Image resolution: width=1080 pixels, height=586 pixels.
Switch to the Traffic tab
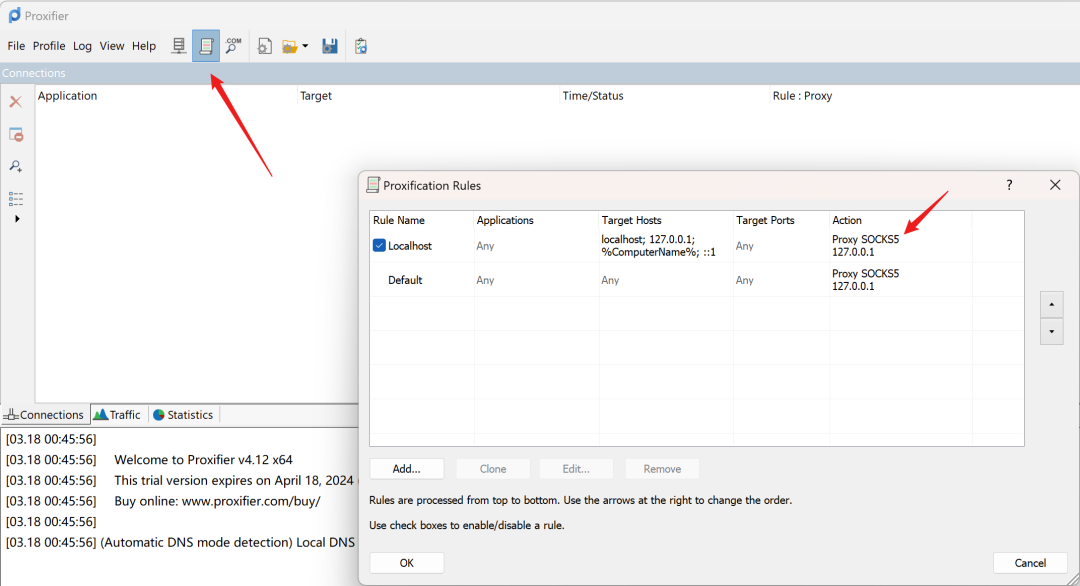pyautogui.click(x=118, y=415)
